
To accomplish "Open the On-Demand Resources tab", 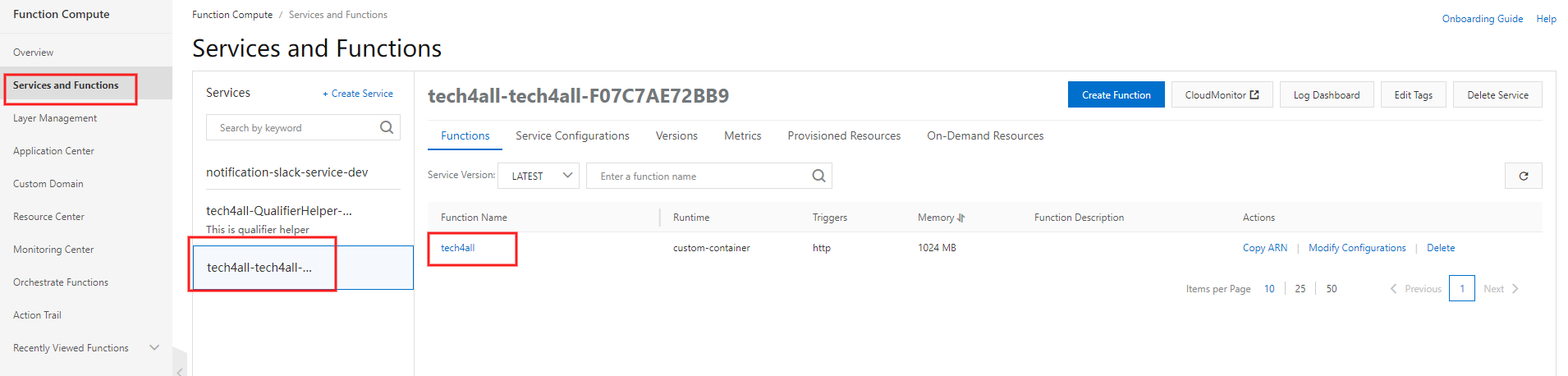I will (x=985, y=135).
